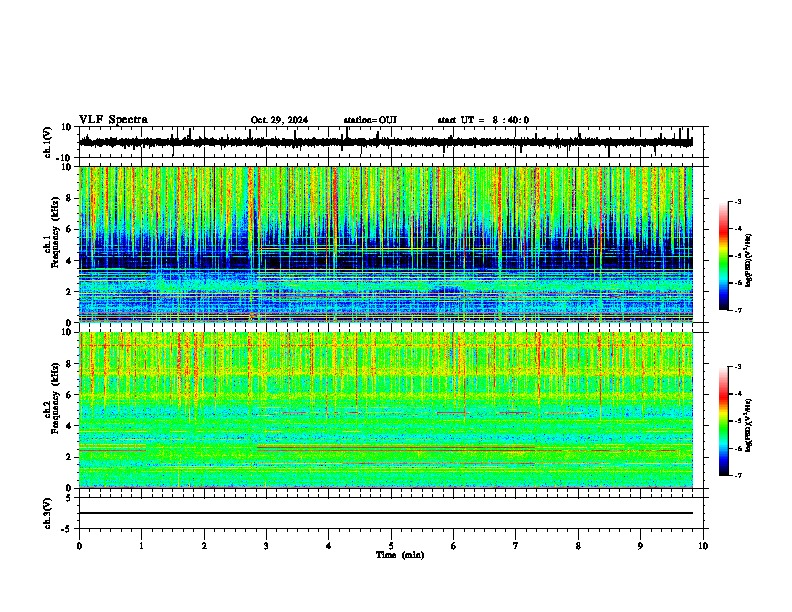Click the time axis tick label '7'
The width and height of the screenshot is (792, 612).
click(516, 546)
